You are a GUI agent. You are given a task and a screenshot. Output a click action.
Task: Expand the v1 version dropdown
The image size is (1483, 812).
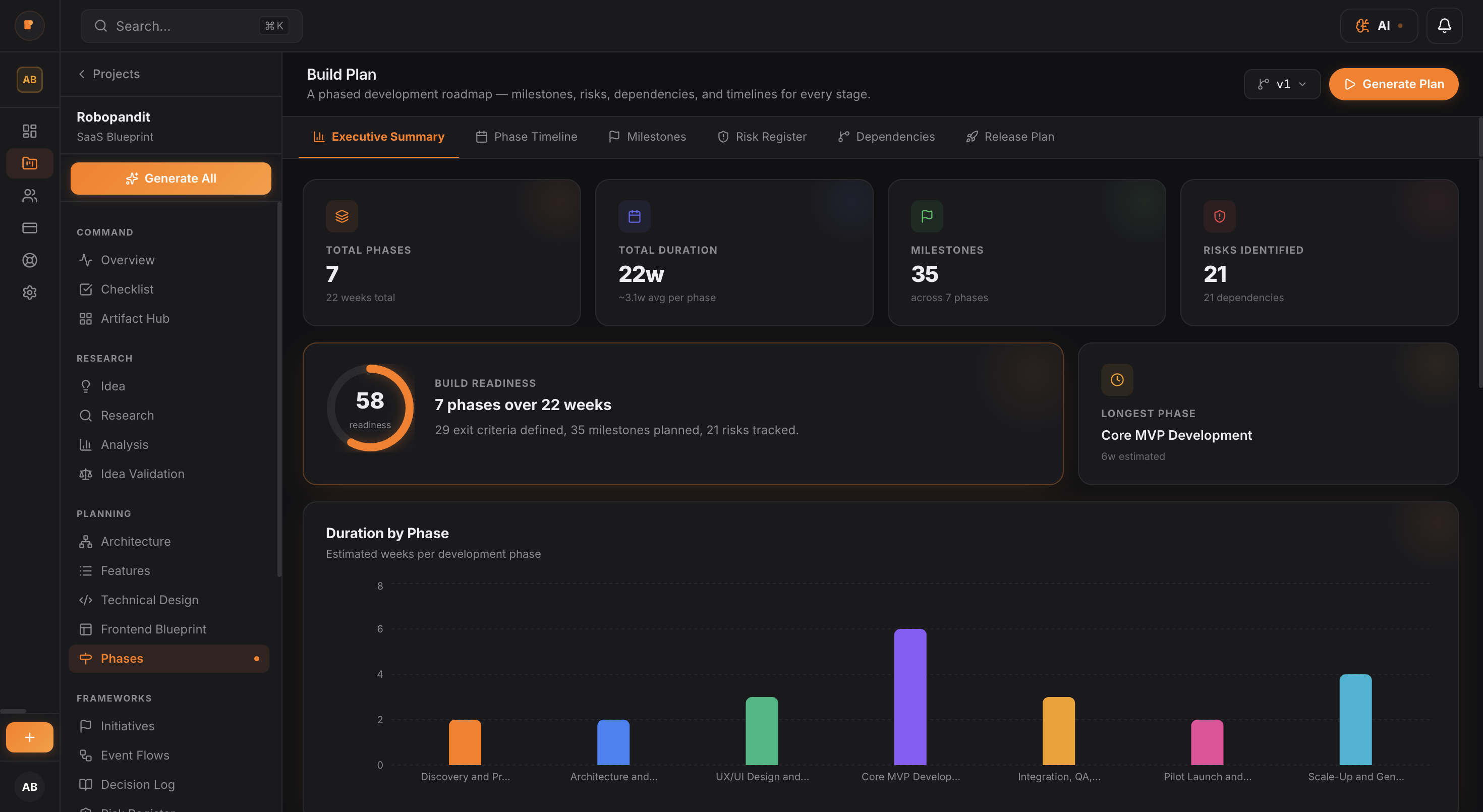pyautogui.click(x=1282, y=84)
